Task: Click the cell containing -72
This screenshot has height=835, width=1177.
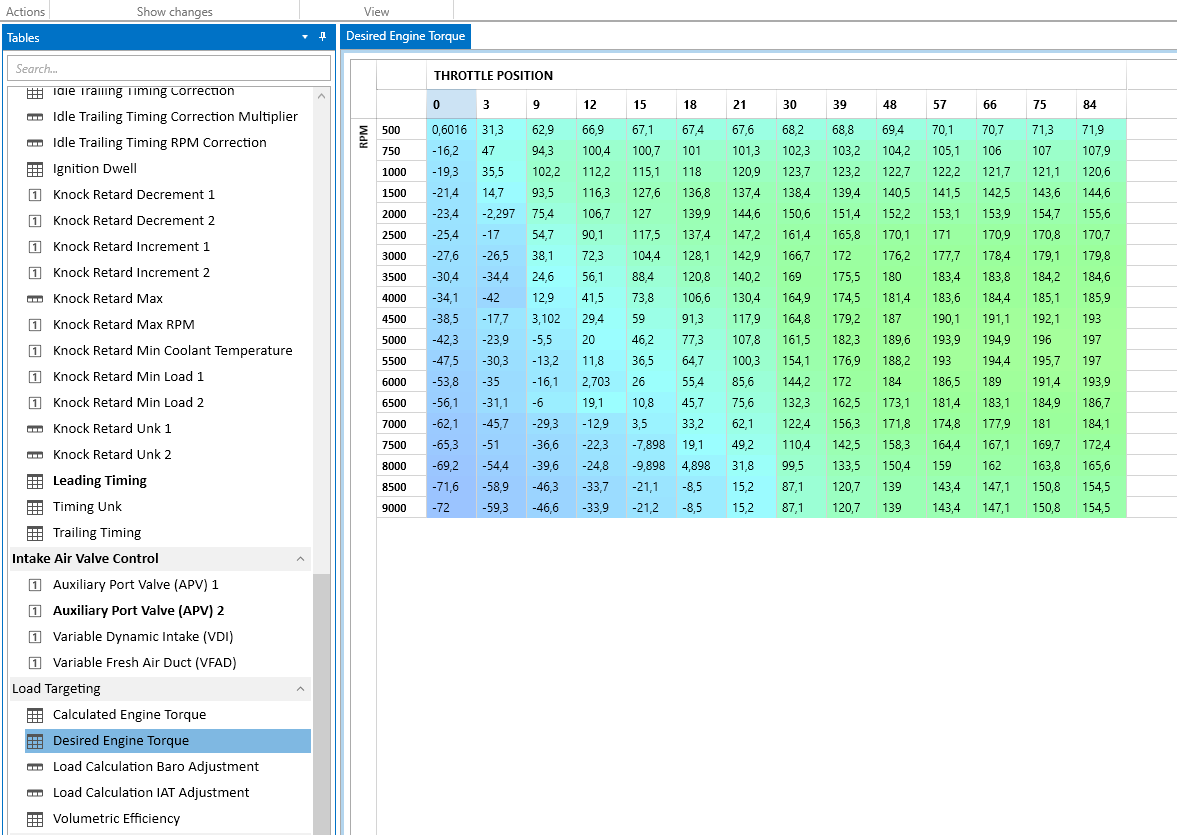Action: coord(451,508)
